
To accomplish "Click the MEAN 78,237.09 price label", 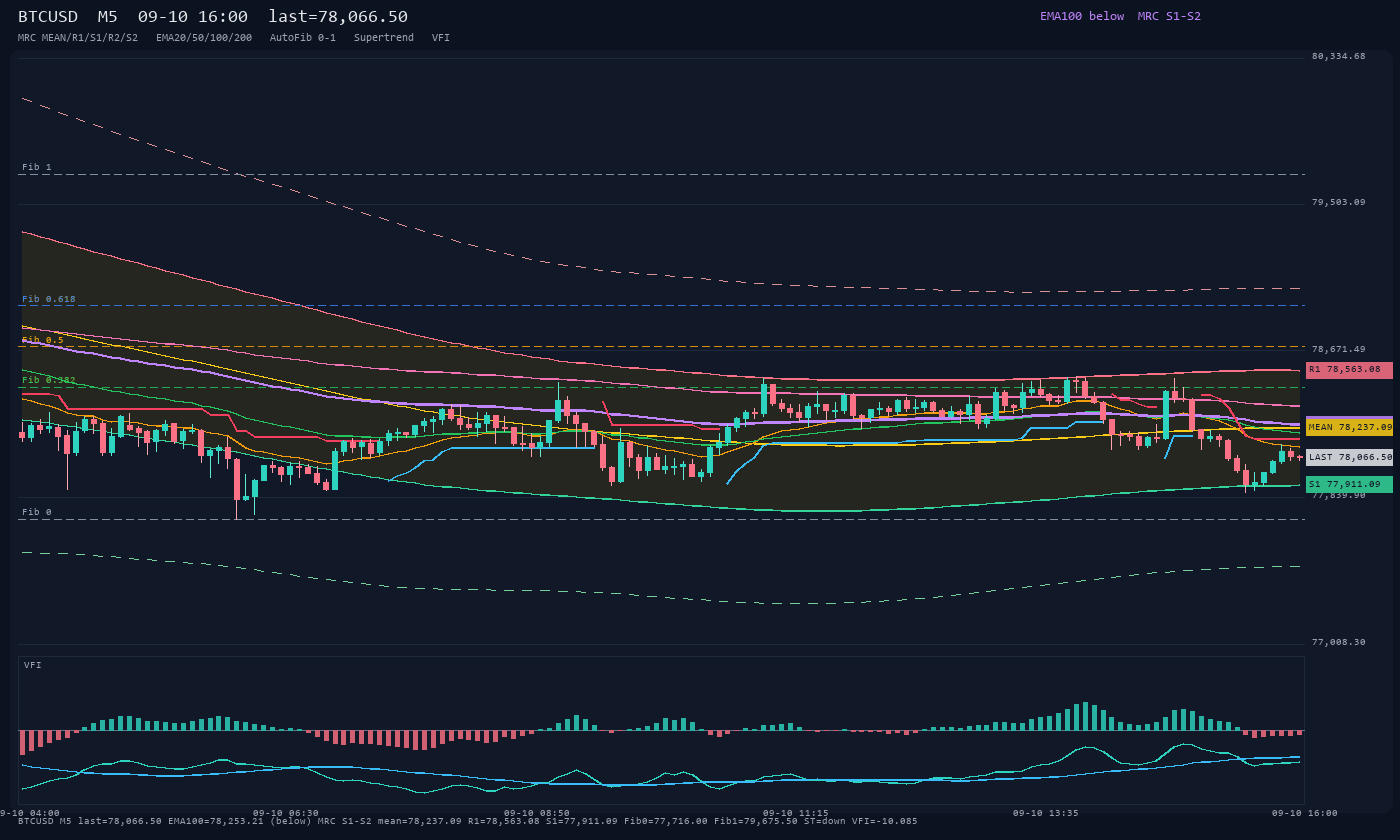I will click(x=1349, y=427).
